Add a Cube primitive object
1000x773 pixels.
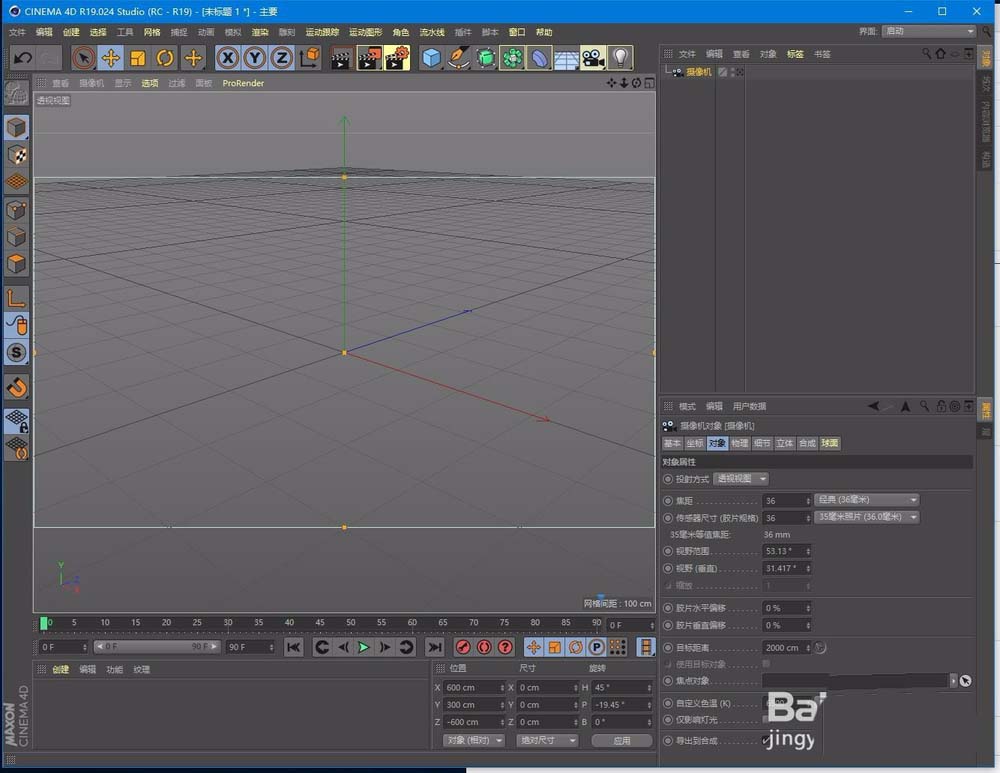coord(431,58)
